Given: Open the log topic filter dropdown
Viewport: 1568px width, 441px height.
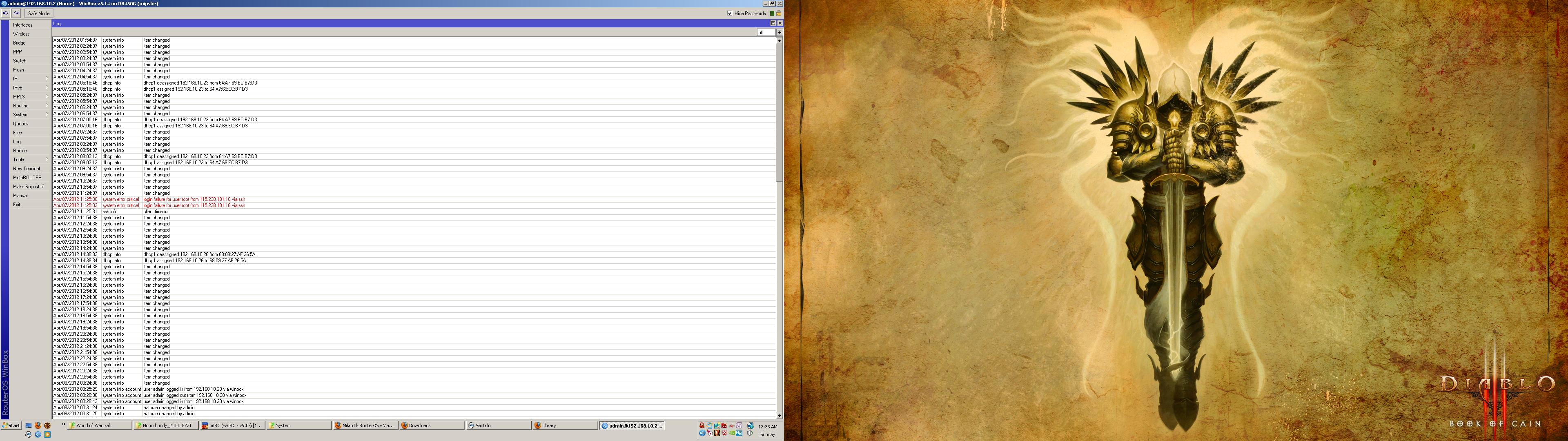Looking at the screenshot, I should [x=779, y=32].
